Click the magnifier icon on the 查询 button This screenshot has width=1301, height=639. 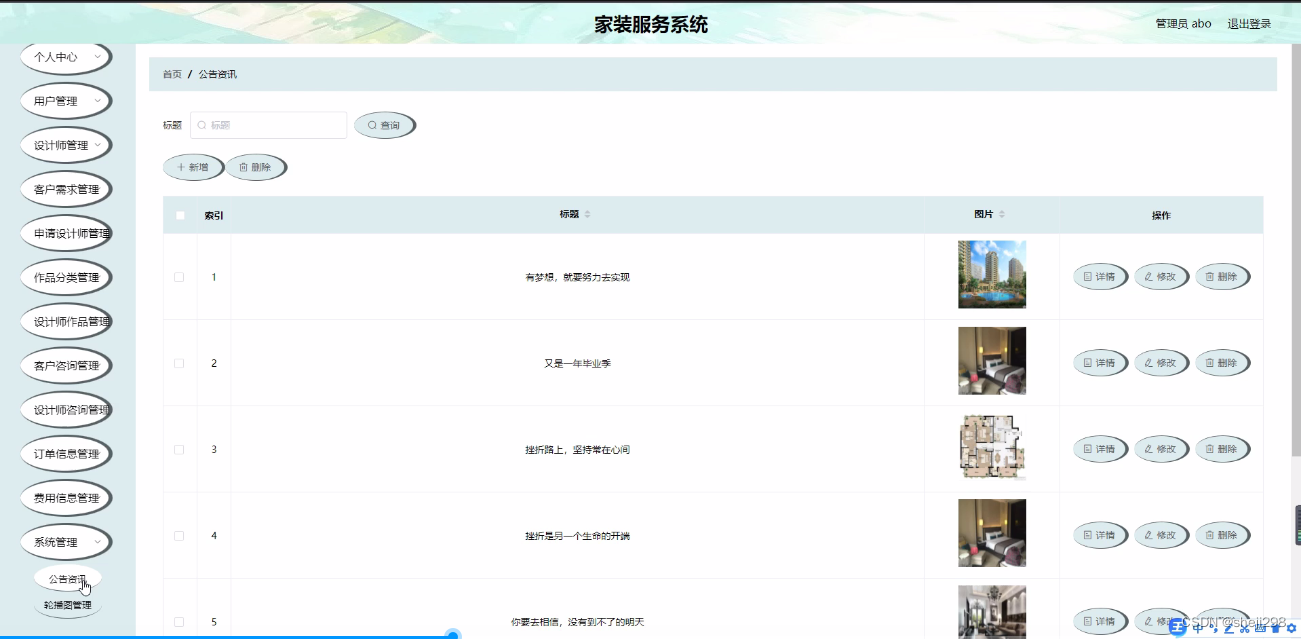pyautogui.click(x=371, y=124)
